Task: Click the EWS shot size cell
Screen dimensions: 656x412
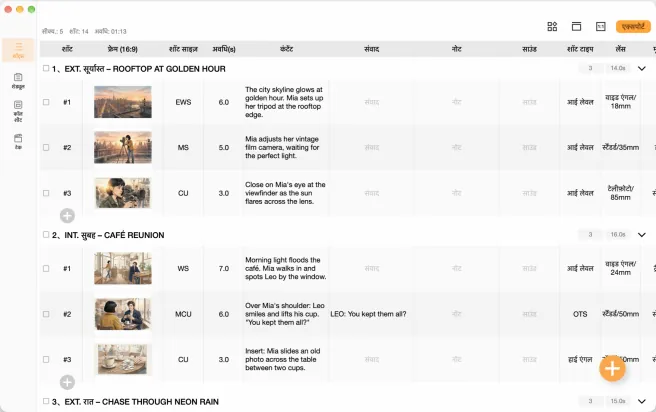Action: 183,102
